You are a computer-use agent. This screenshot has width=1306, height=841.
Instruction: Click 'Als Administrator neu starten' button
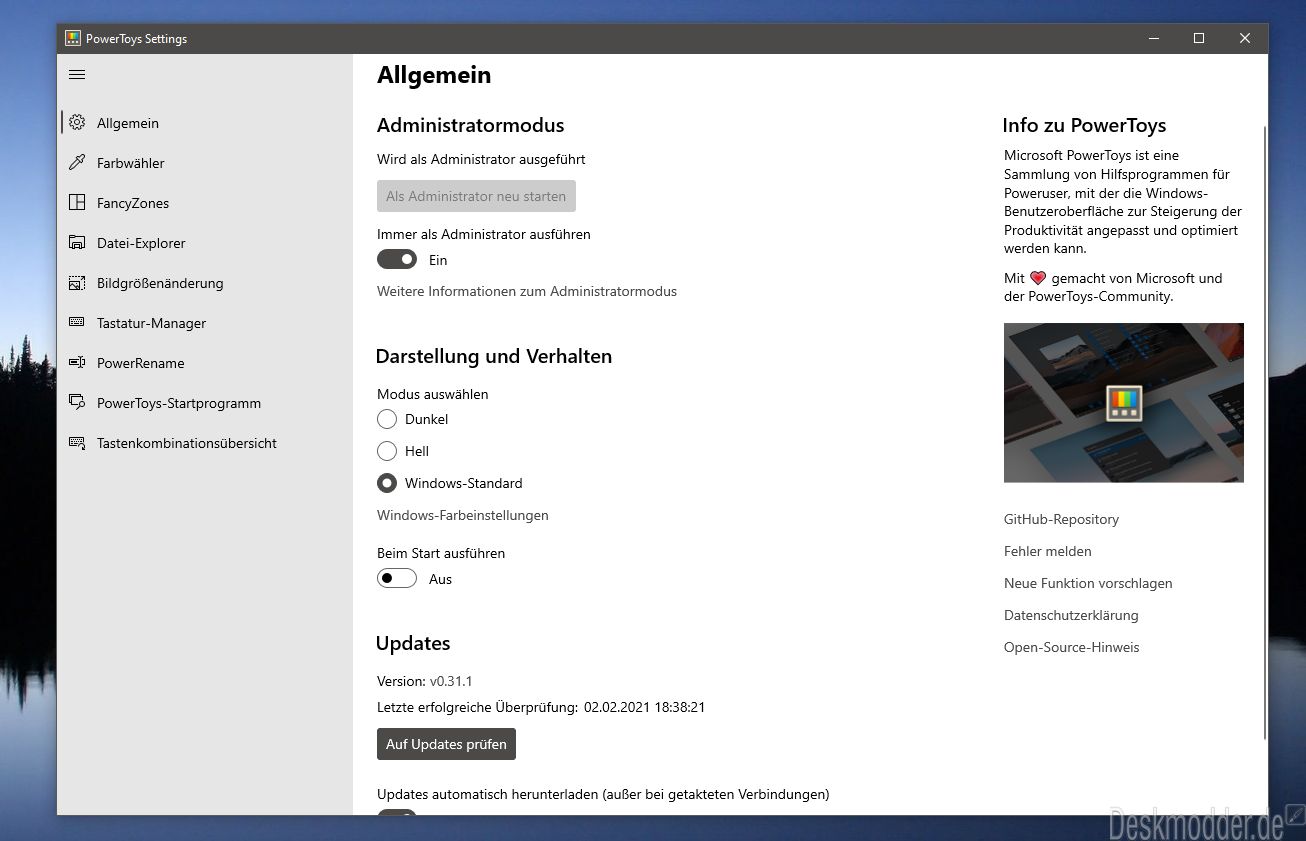point(476,196)
